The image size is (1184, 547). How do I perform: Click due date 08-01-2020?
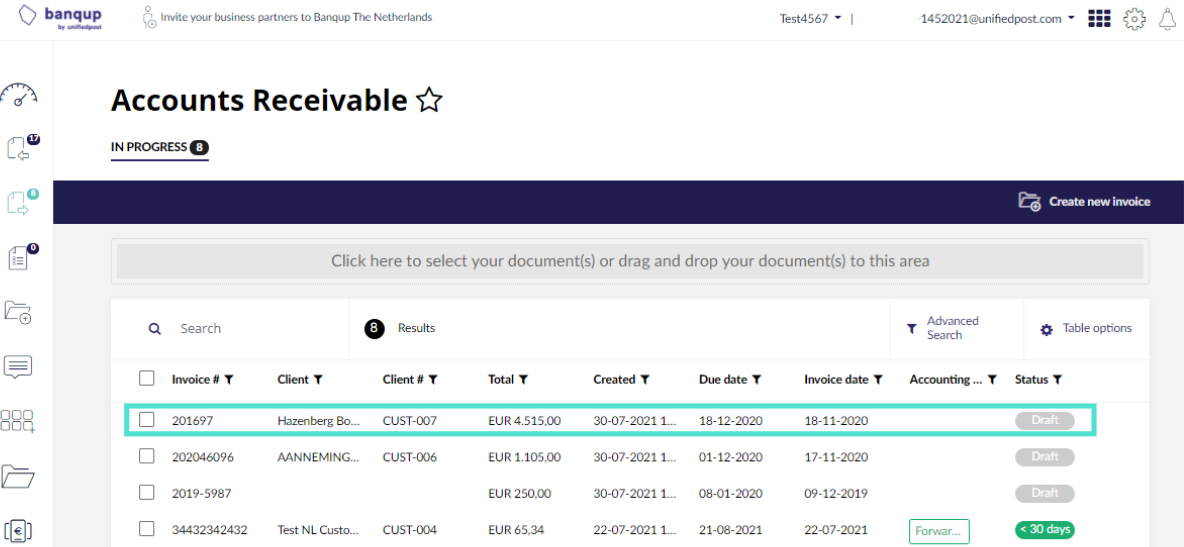pyautogui.click(x=729, y=493)
